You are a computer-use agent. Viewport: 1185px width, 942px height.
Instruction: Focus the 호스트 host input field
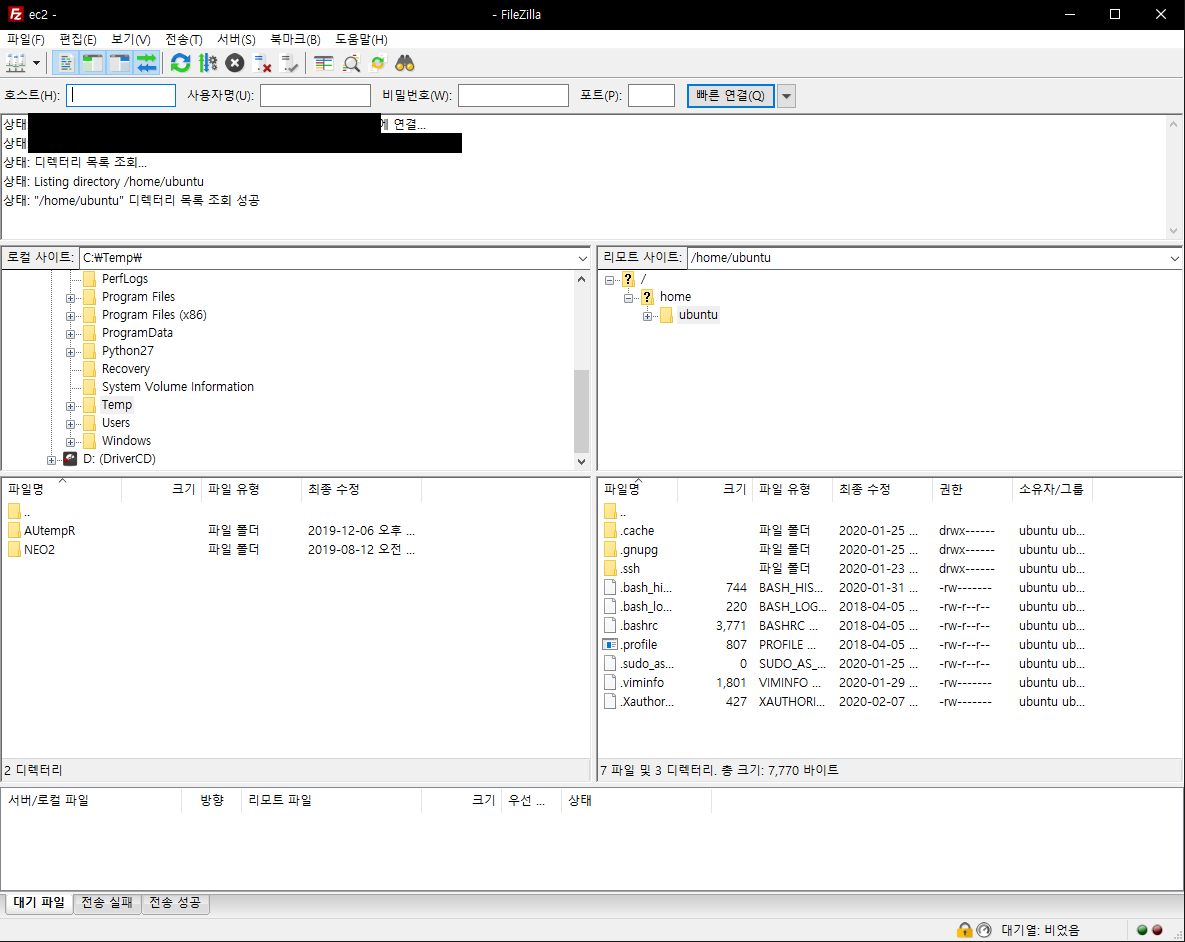click(121, 95)
